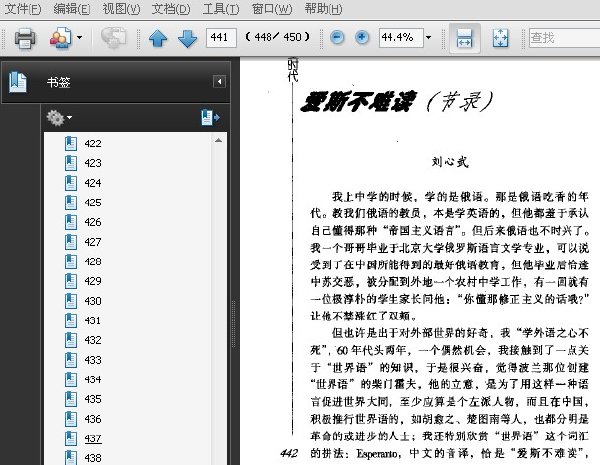Open the 工具(T) menu
The height and width of the screenshot is (465, 600).
(x=220, y=8)
